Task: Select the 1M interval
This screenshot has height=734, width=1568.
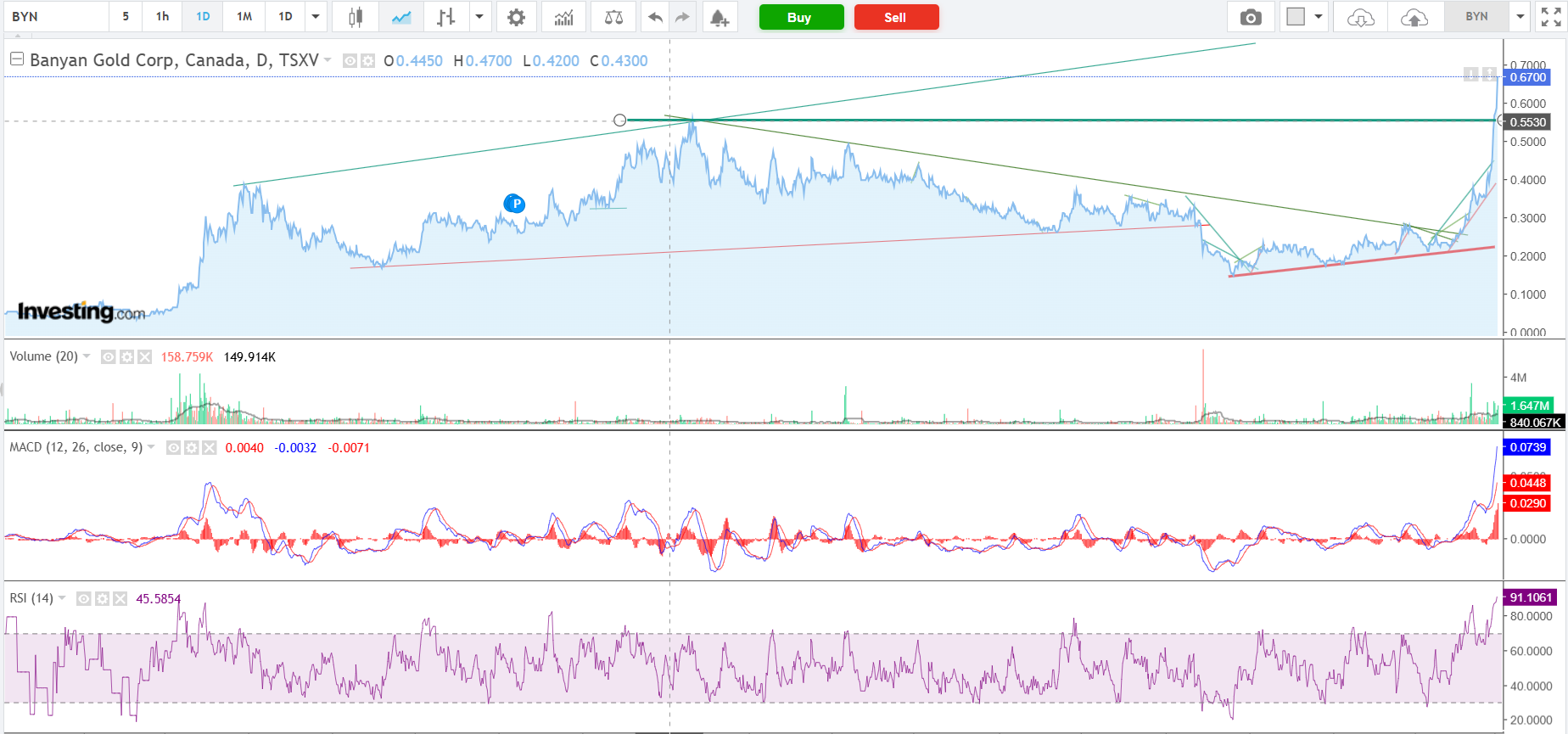Action: [x=244, y=17]
